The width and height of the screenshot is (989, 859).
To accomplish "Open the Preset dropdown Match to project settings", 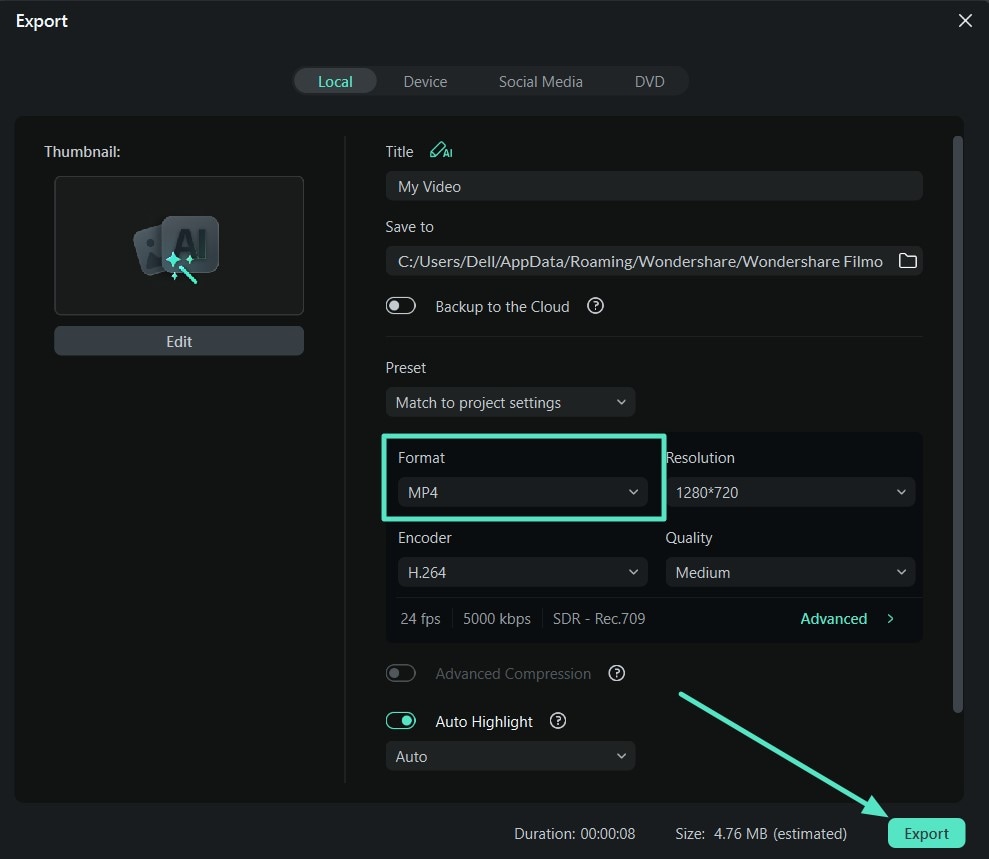I will 510,402.
